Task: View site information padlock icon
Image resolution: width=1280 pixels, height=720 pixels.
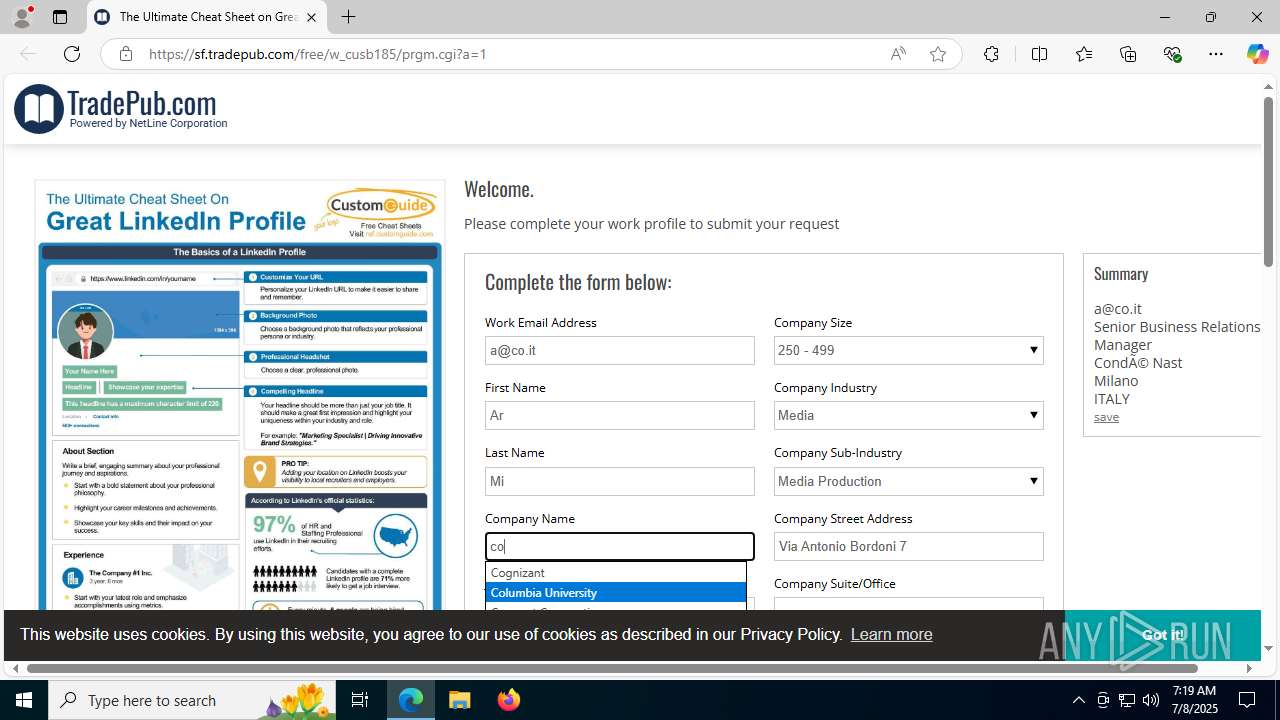Action: 126,54
